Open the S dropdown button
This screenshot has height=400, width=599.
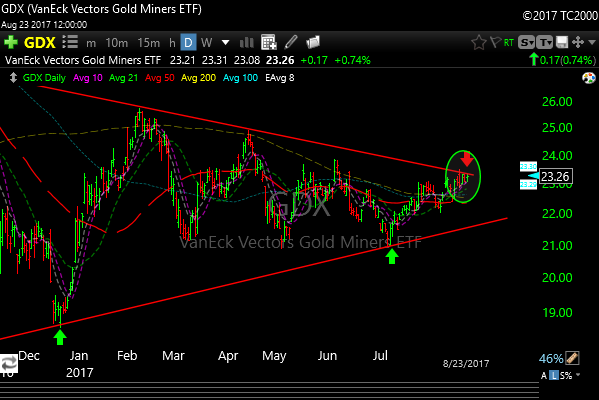click(x=526, y=42)
